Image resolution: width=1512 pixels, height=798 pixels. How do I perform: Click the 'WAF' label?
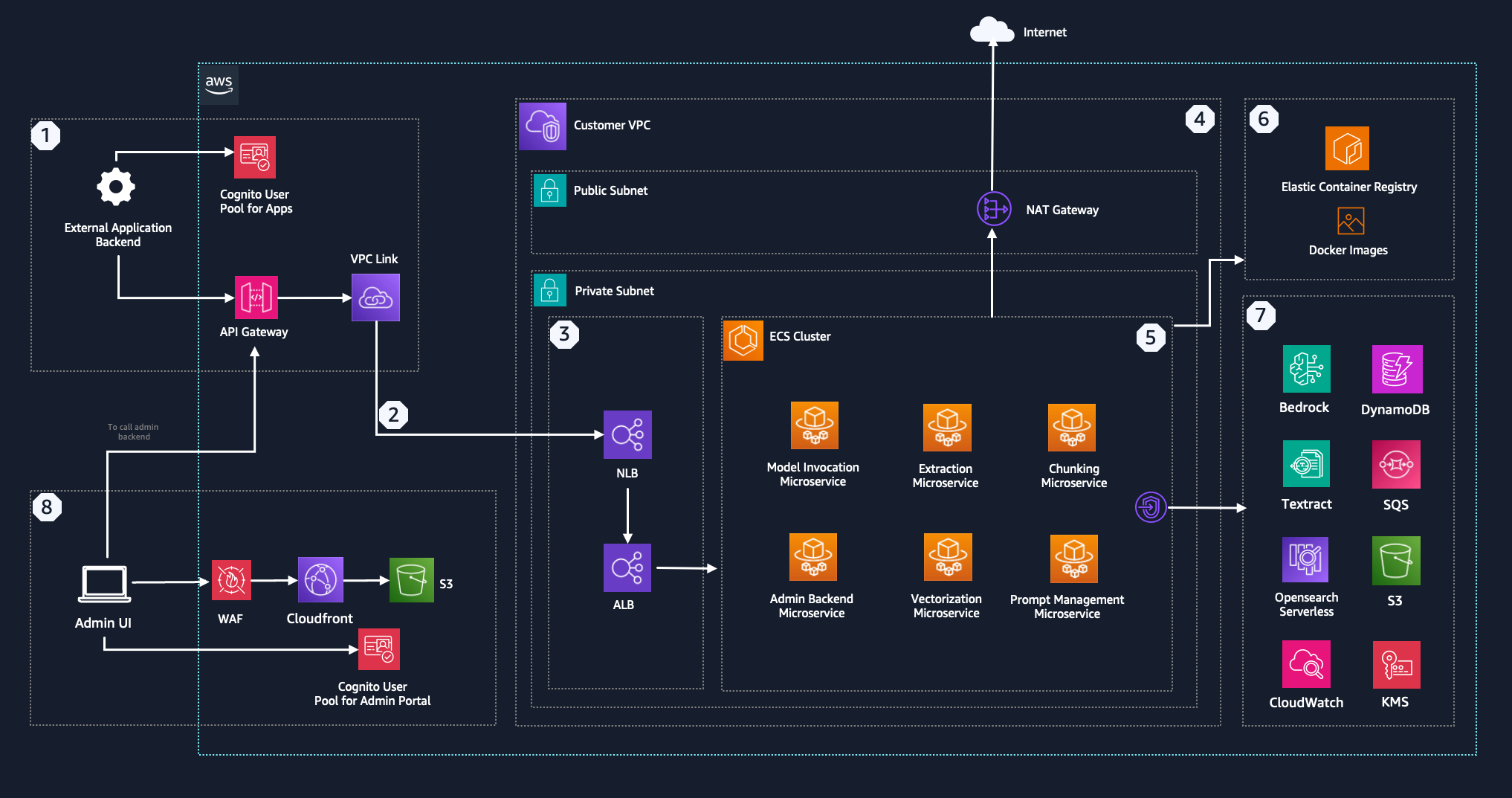[x=230, y=618]
